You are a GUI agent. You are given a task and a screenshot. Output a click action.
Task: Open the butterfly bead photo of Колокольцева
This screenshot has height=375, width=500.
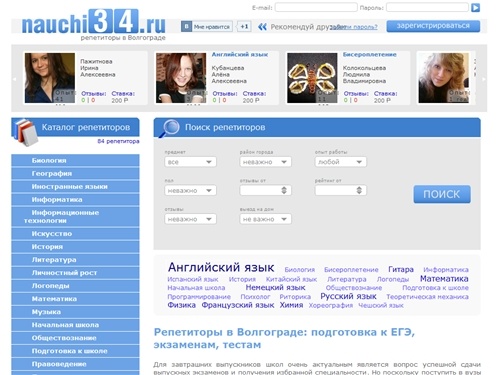coord(312,78)
